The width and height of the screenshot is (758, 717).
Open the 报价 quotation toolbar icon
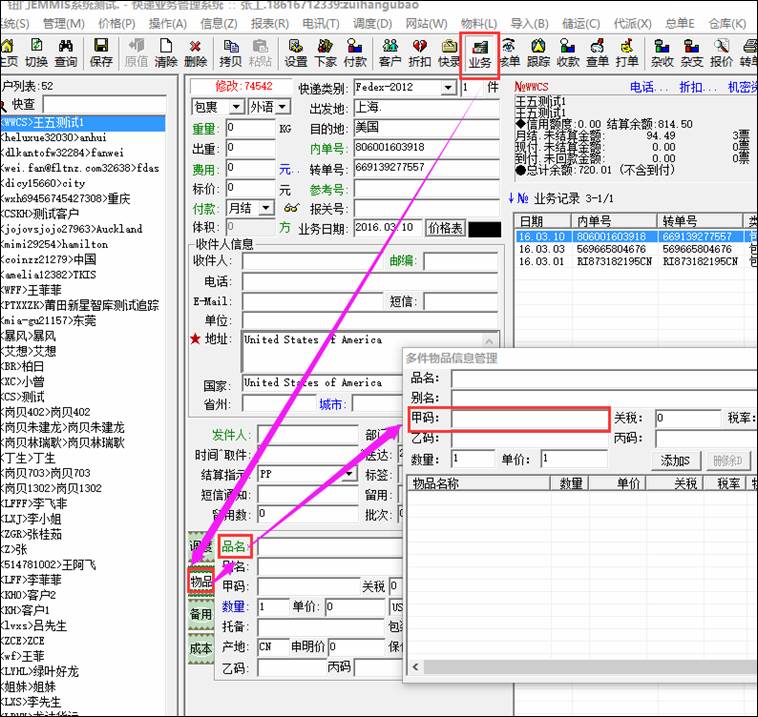pyautogui.click(x=721, y=53)
